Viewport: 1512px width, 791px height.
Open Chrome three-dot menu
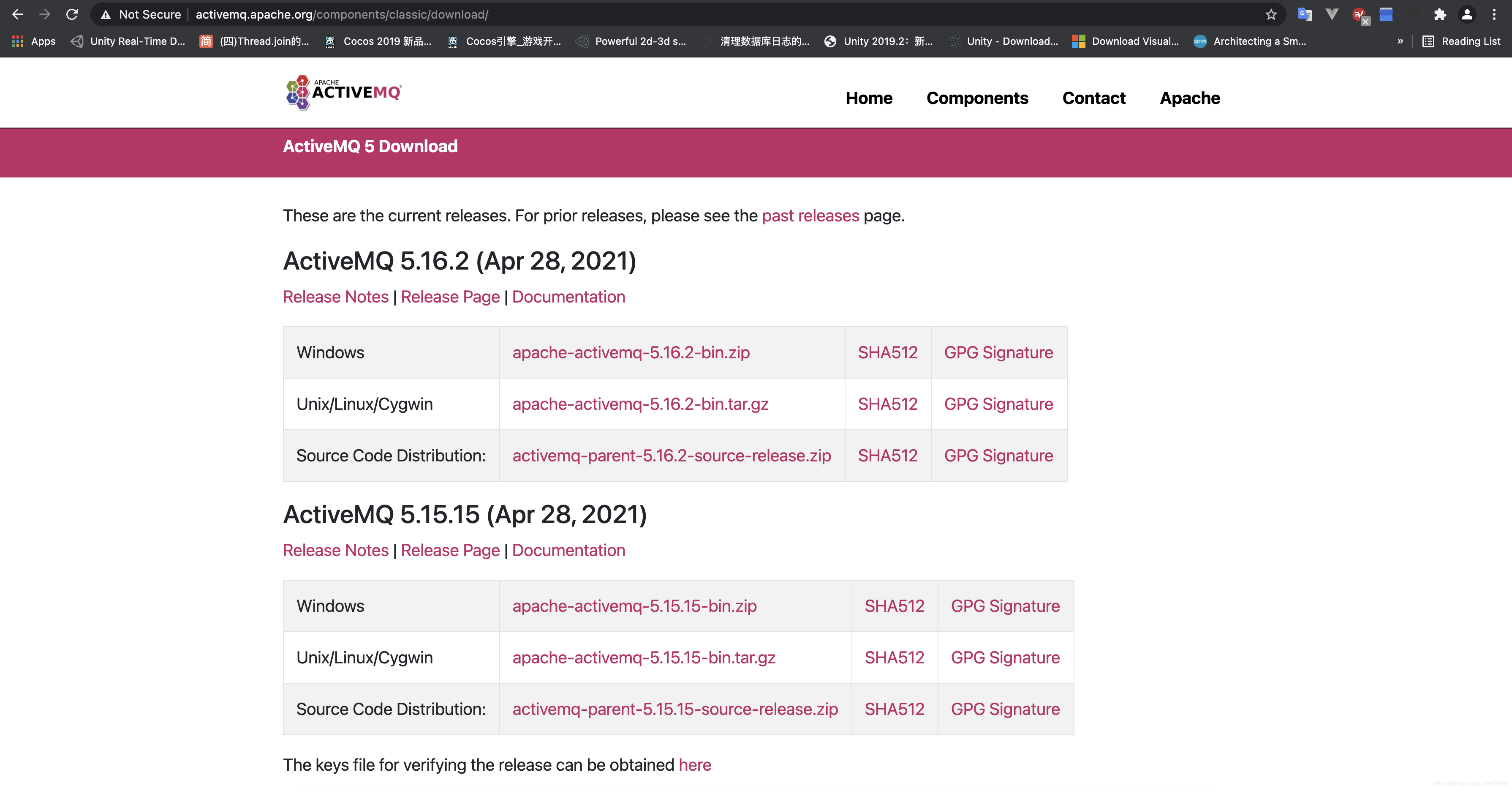coord(1494,15)
